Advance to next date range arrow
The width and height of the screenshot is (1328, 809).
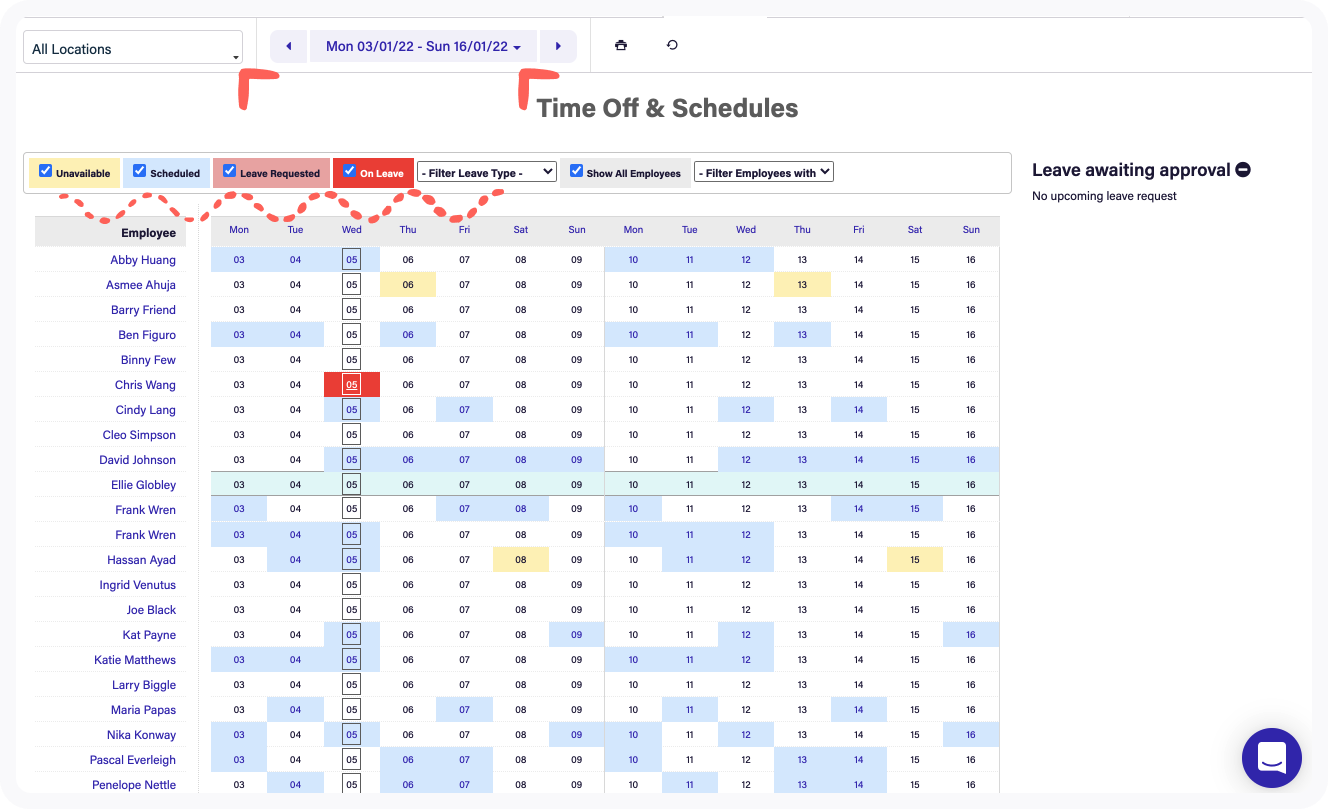point(558,46)
